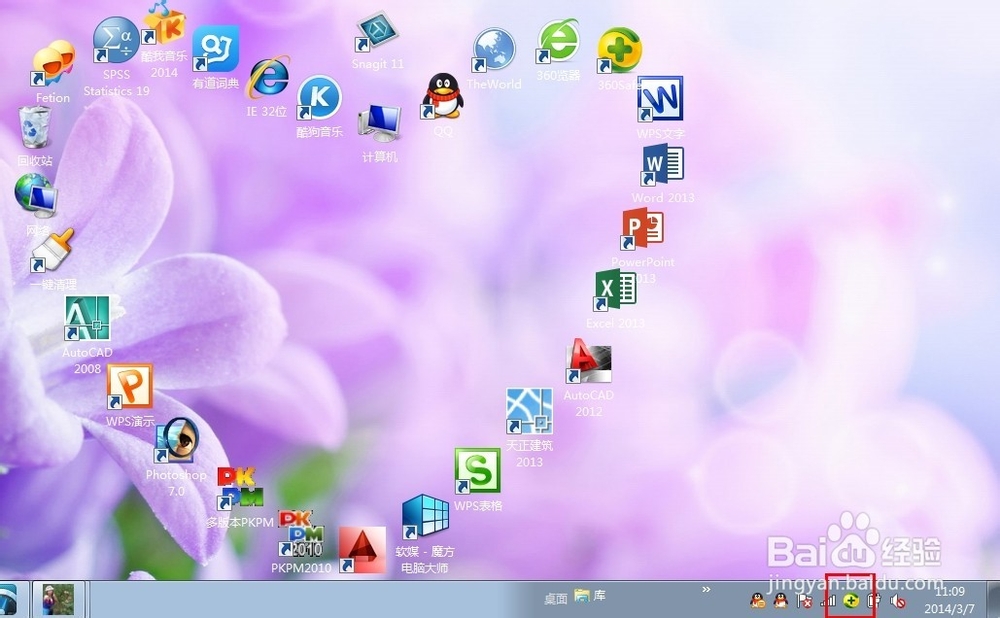Open red AutoCAD icon beside PKPM2010
1000x618 pixels.
(x=362, y=550)
